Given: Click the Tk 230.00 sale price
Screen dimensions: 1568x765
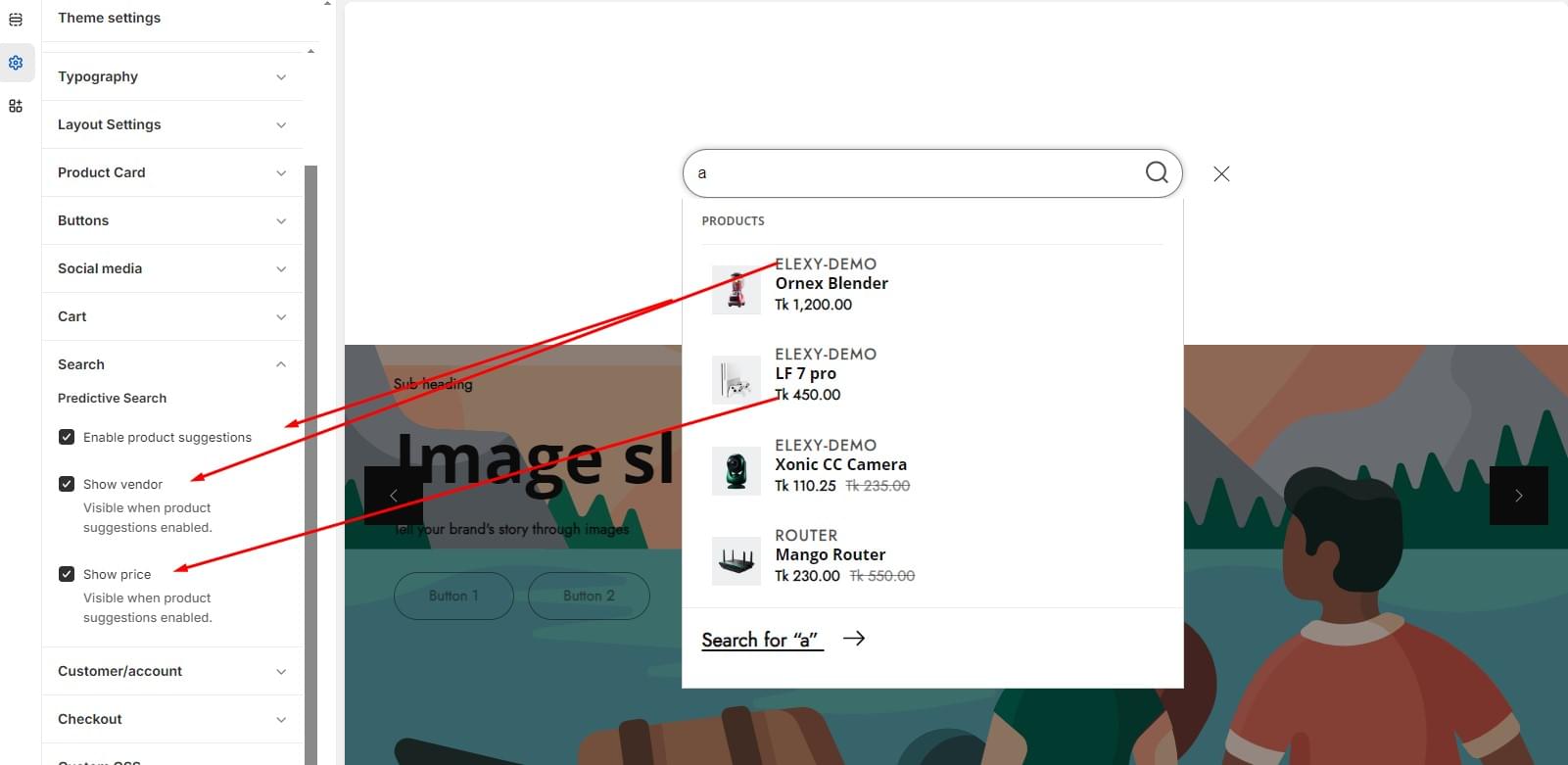Looking at the screenshot, I should click(807, 576).
